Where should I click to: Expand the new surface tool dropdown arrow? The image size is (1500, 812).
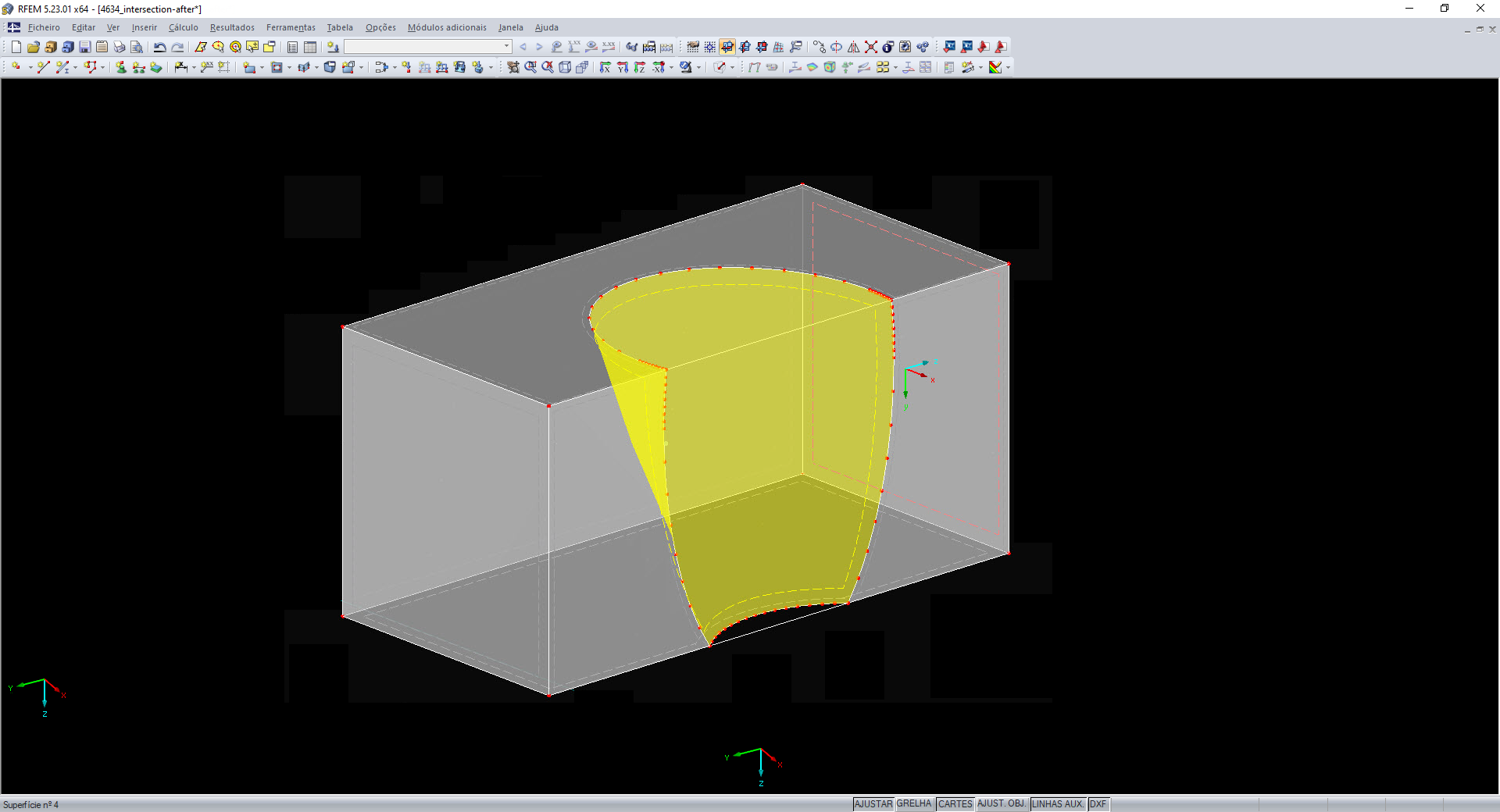[262, 67]
